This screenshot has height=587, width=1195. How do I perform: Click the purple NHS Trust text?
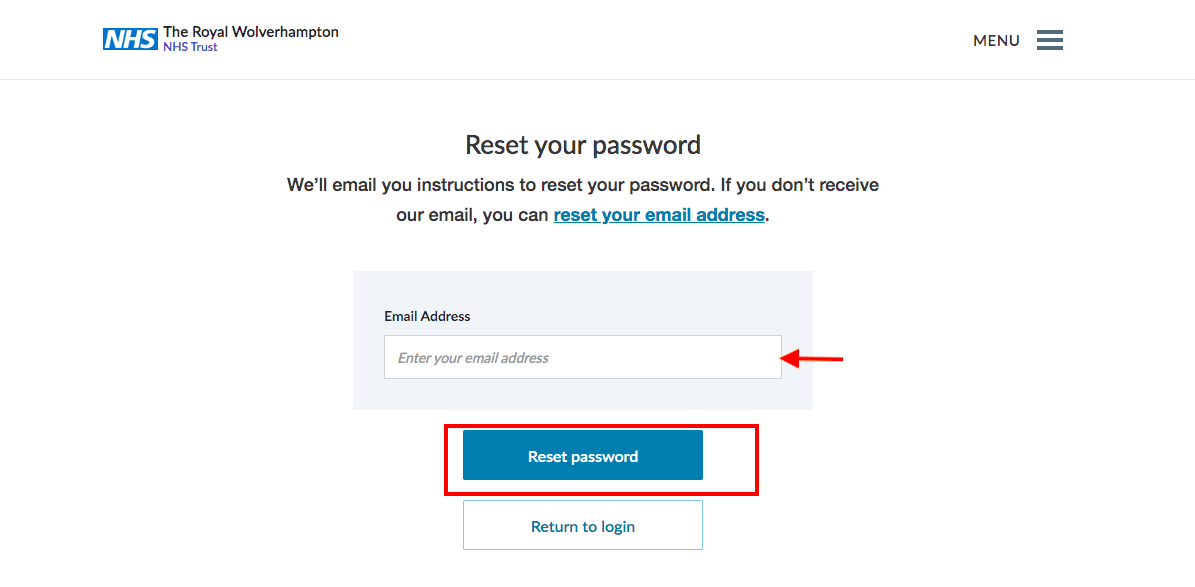pos(191,47)
